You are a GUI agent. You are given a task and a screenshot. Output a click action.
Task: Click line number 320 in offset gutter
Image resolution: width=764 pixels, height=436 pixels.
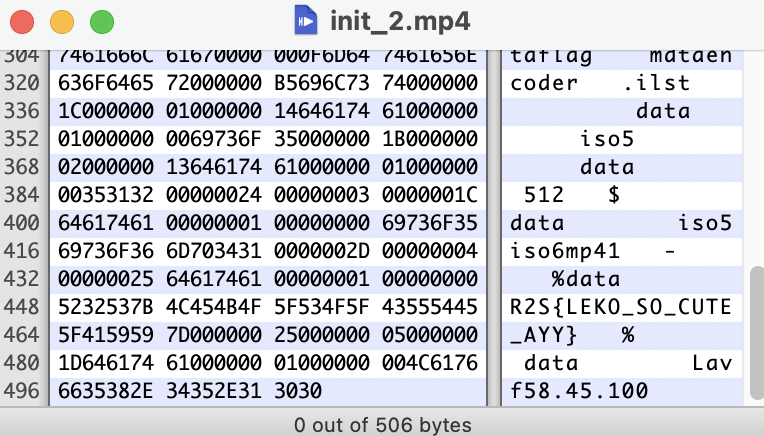21,82
